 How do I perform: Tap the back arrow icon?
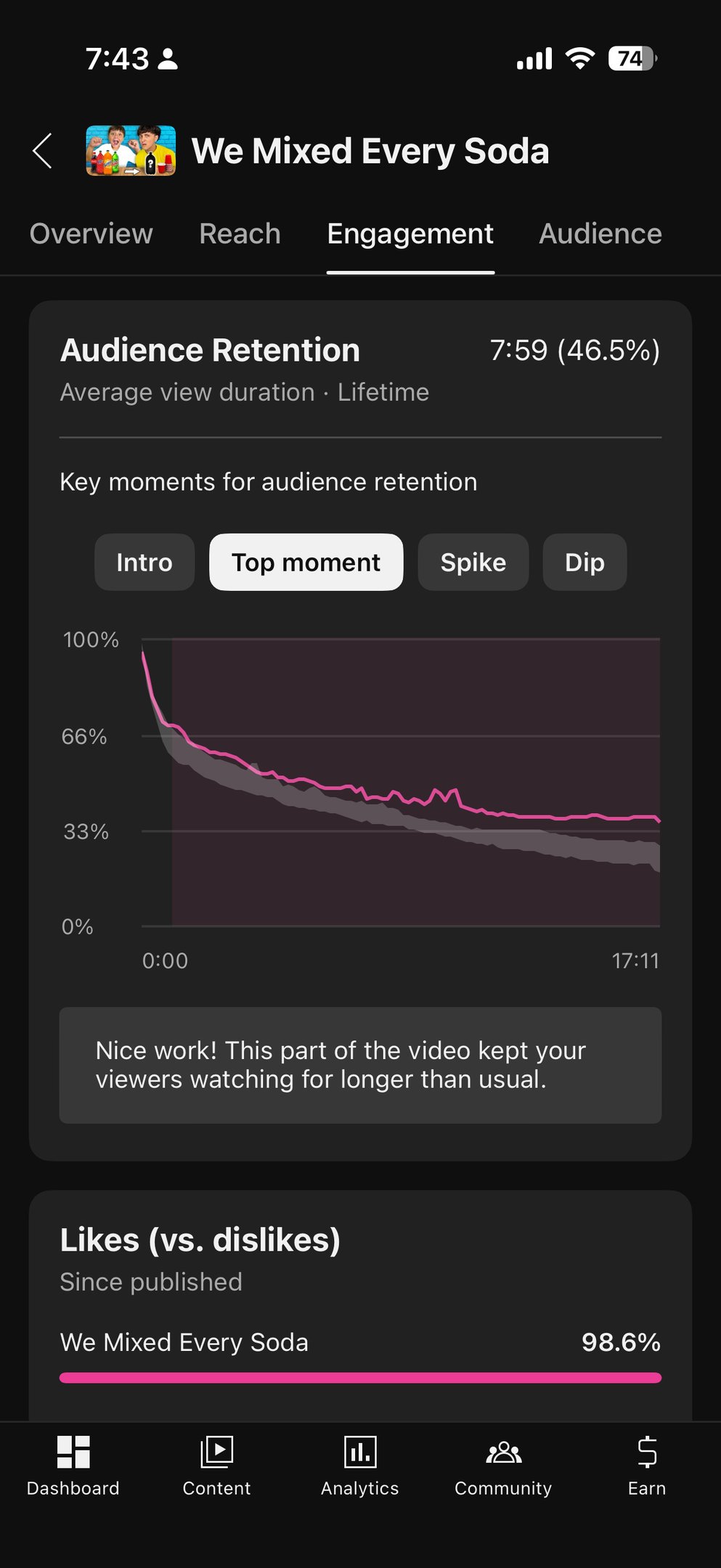42,151
